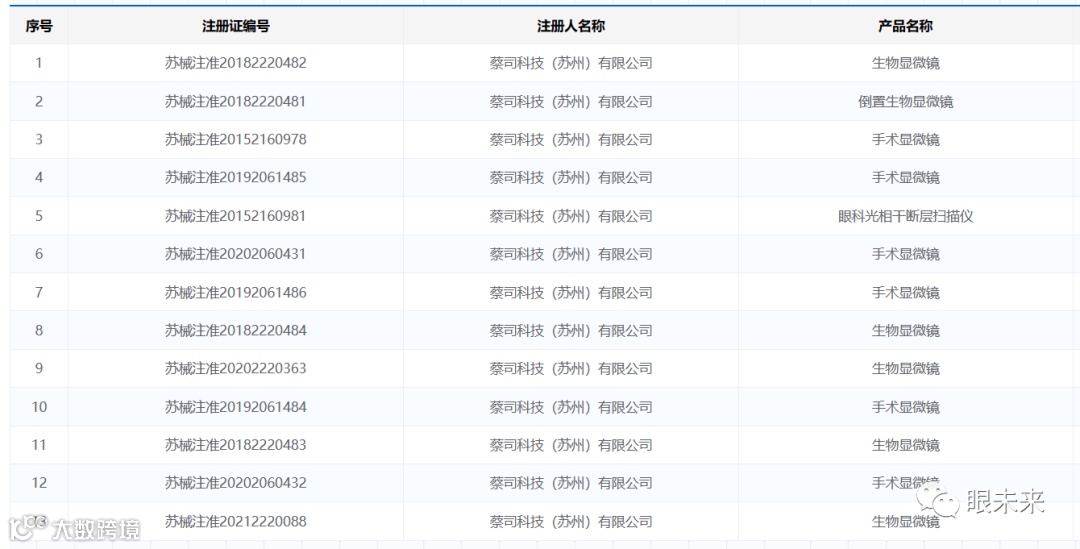
Task: Select registration number 苏械注准20192061485
Action: [x=236, y=177]
